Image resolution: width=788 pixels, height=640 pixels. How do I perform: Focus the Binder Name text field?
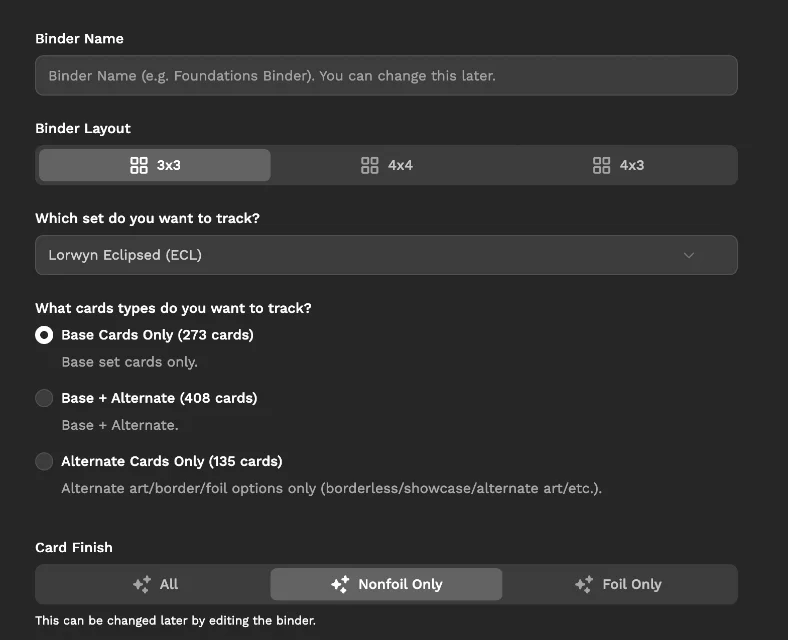pyautogui.click(x=386, y=75)
